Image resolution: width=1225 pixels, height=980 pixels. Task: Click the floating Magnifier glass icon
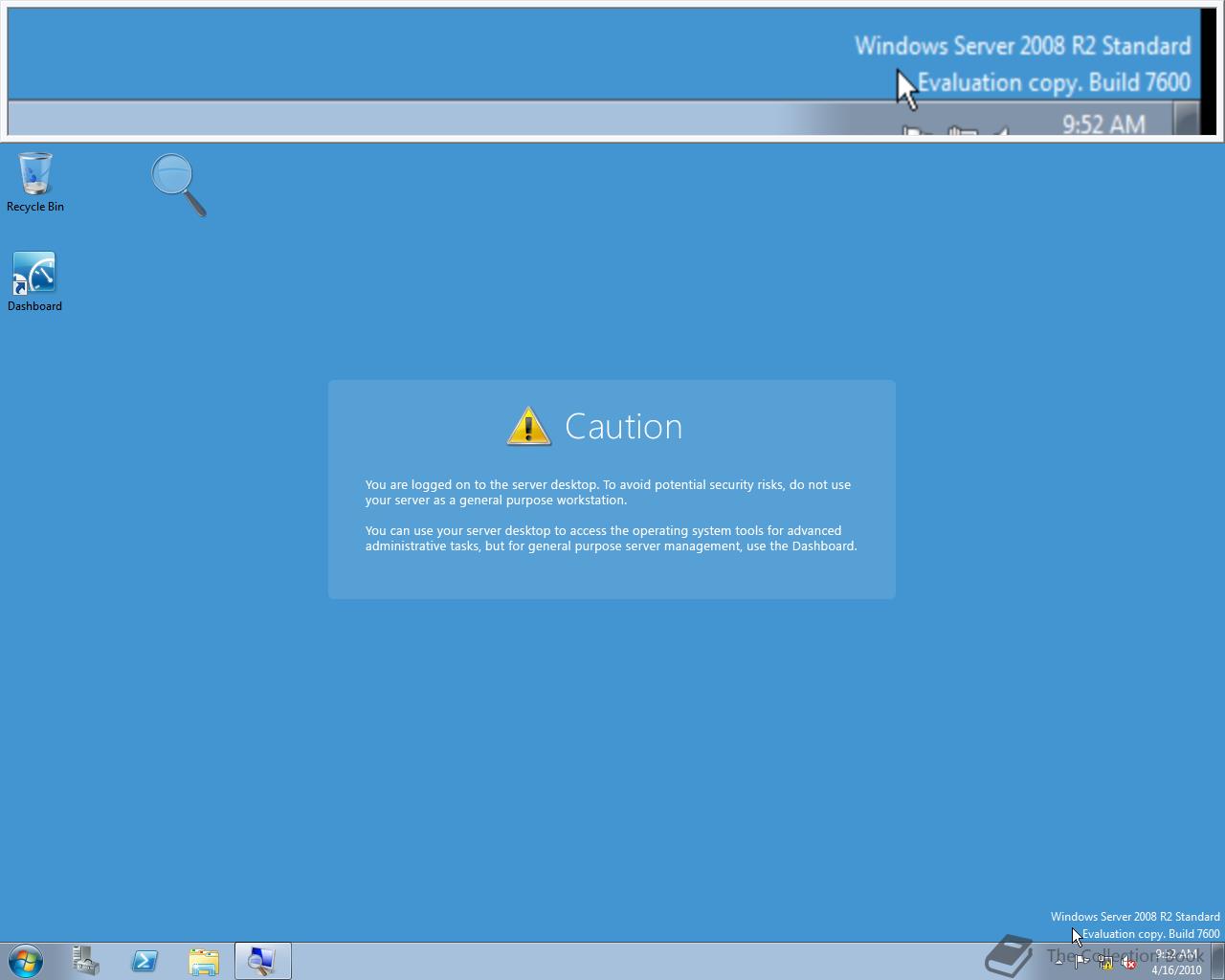point(179,185)
